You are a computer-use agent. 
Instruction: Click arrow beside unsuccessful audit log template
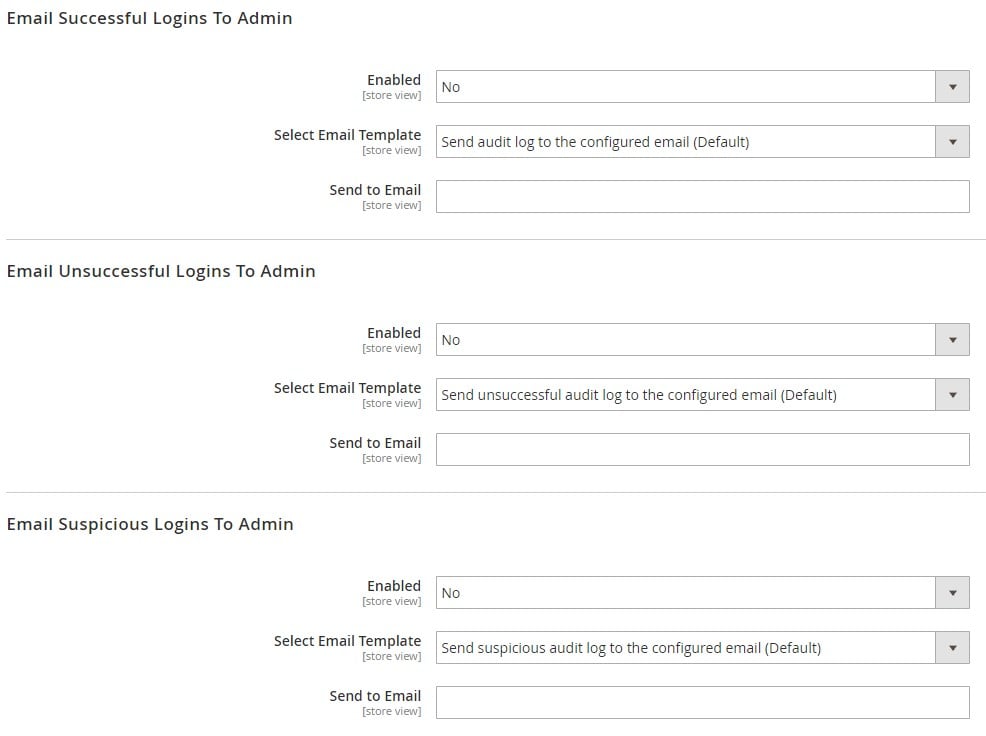pos(953,394)
